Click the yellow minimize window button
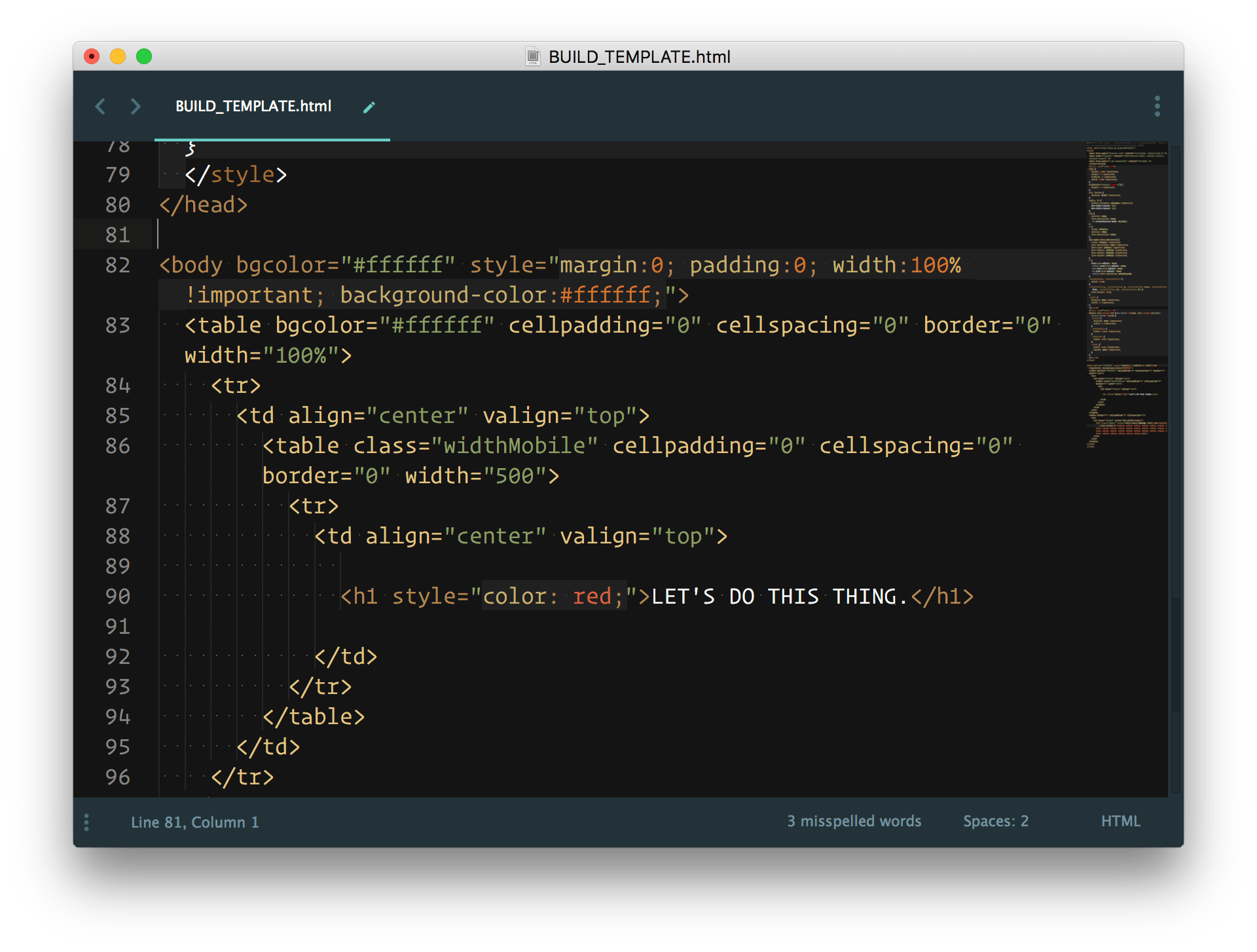1257x952 pixels. pos(118,56)
